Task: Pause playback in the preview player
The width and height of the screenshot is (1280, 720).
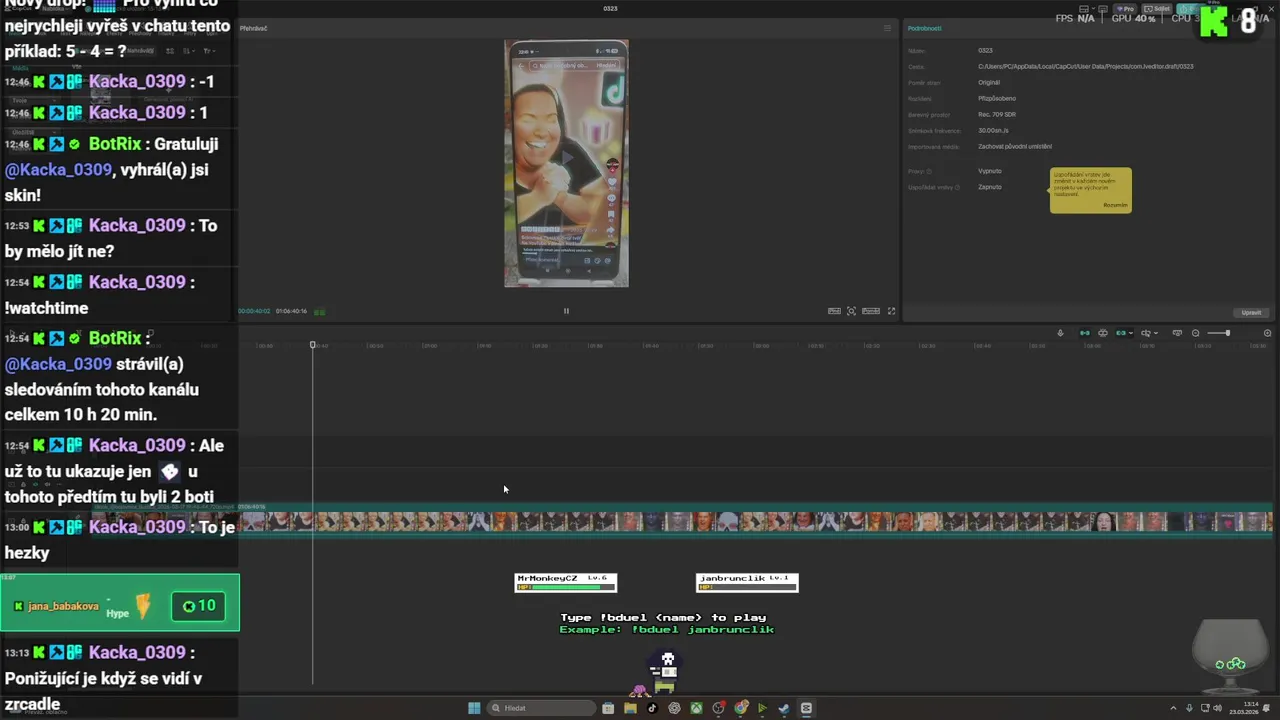Action: [566, 311]
